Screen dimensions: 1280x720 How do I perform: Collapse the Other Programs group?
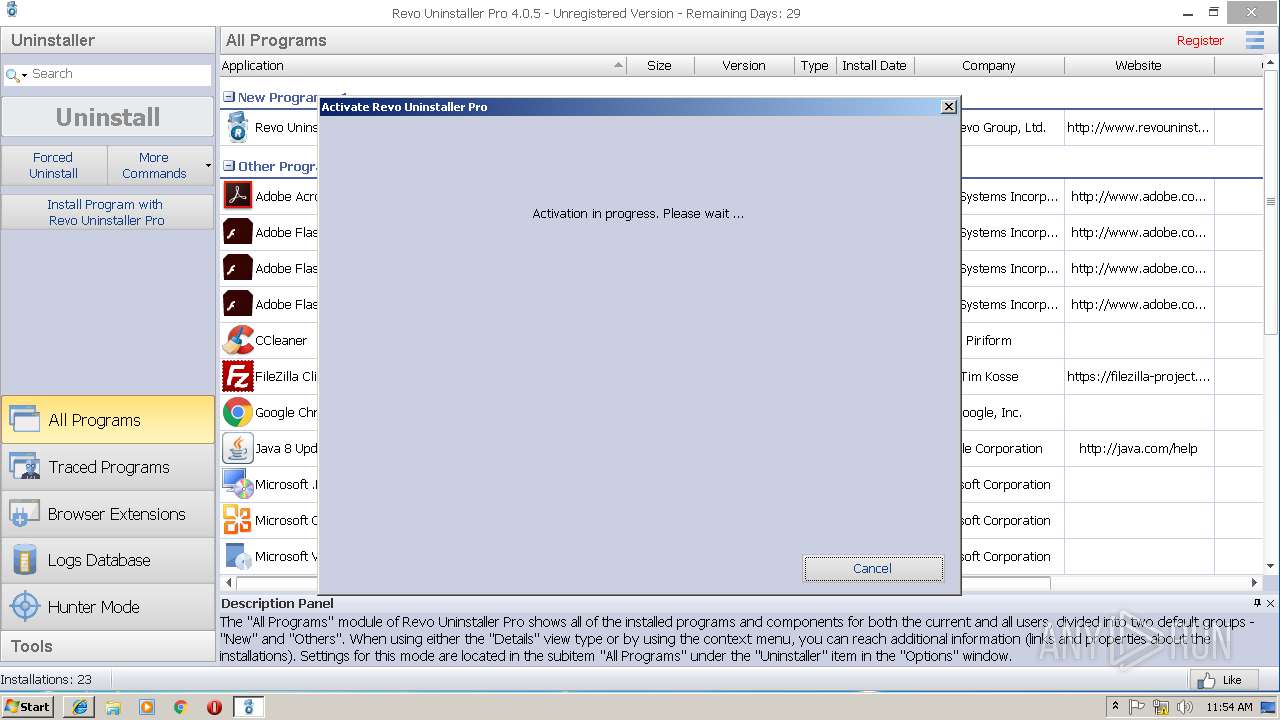(229, 166)
